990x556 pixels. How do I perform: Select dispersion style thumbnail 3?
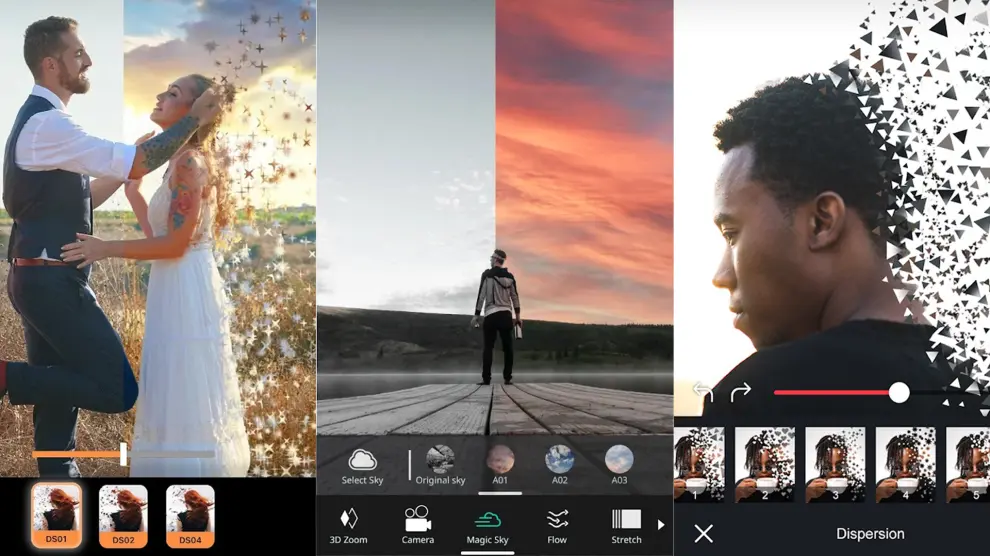point(835,464)
